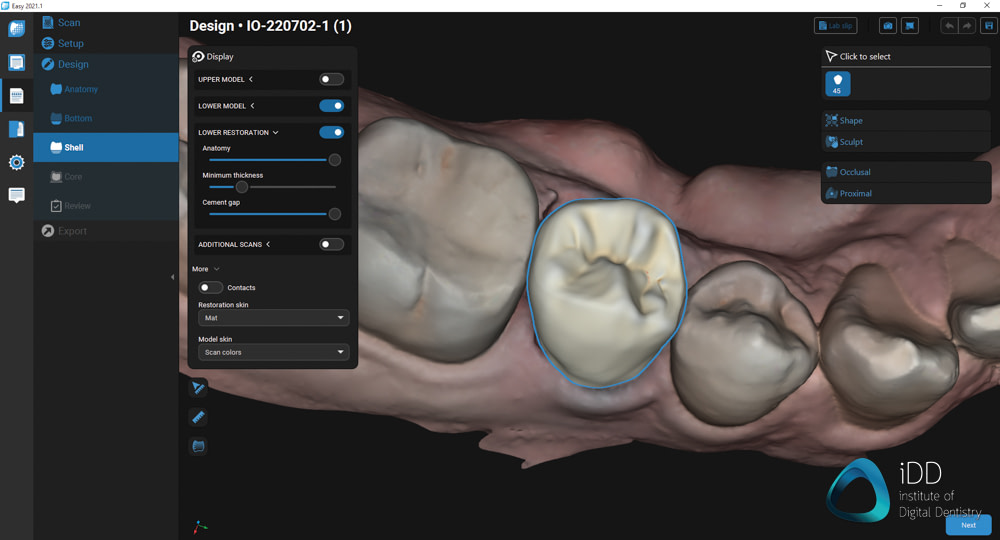Click the Minimum thickness slider handle
This screenshot has width=1000, height=540.
point(241,187)
